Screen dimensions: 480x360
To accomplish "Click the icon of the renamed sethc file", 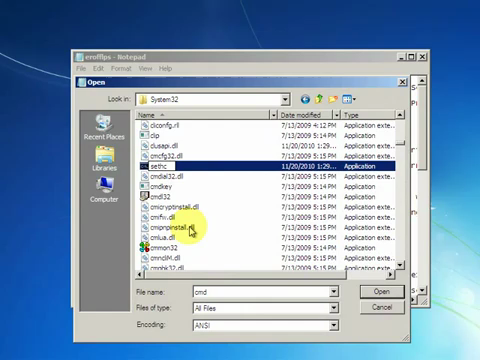I will pyautogui.click(x=144, y=166).
